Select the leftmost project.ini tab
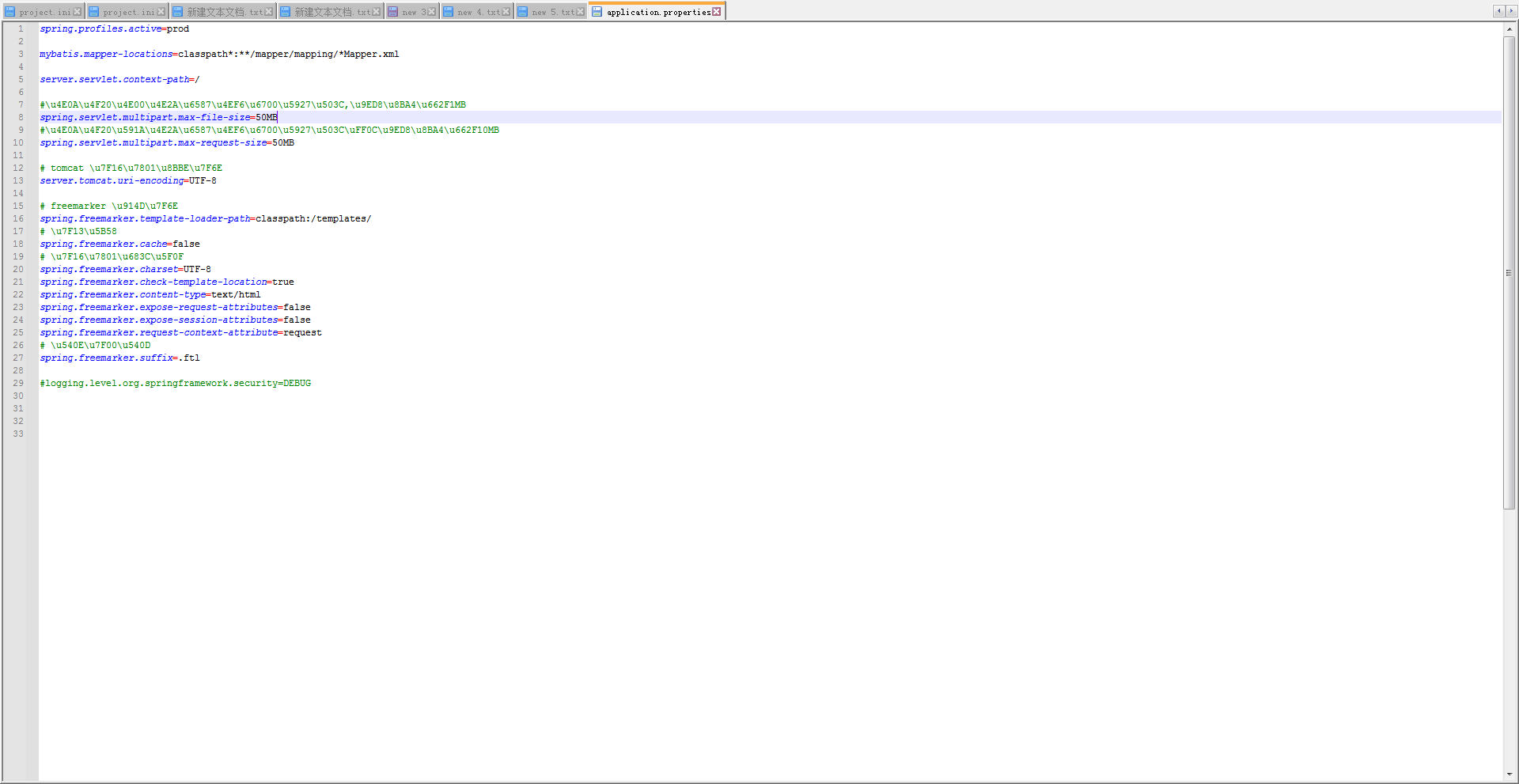Screen dimensions: 1519x784 [44, 12]
